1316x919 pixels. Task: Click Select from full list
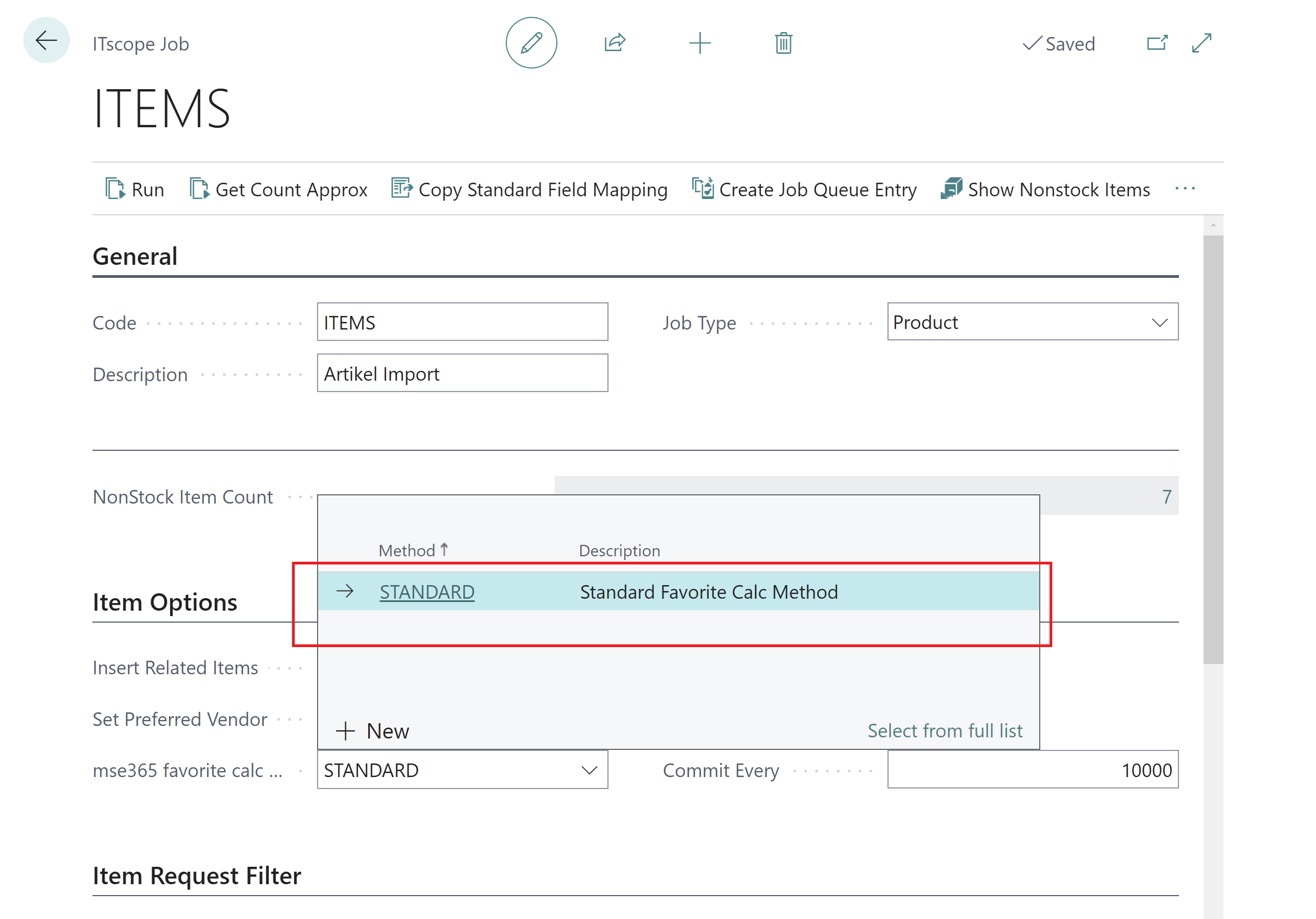tap(945, 730)
